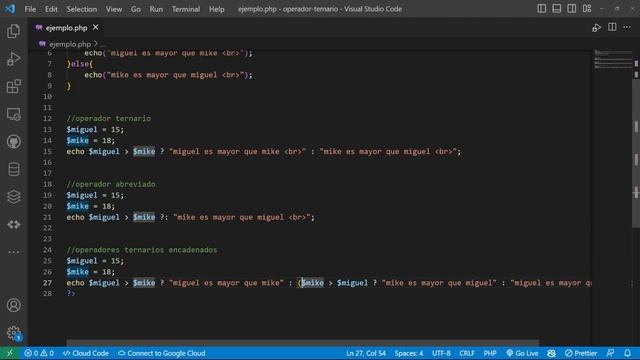Open More Actions menu in editor toolbar
640x360 pixels.
(627, 27)
